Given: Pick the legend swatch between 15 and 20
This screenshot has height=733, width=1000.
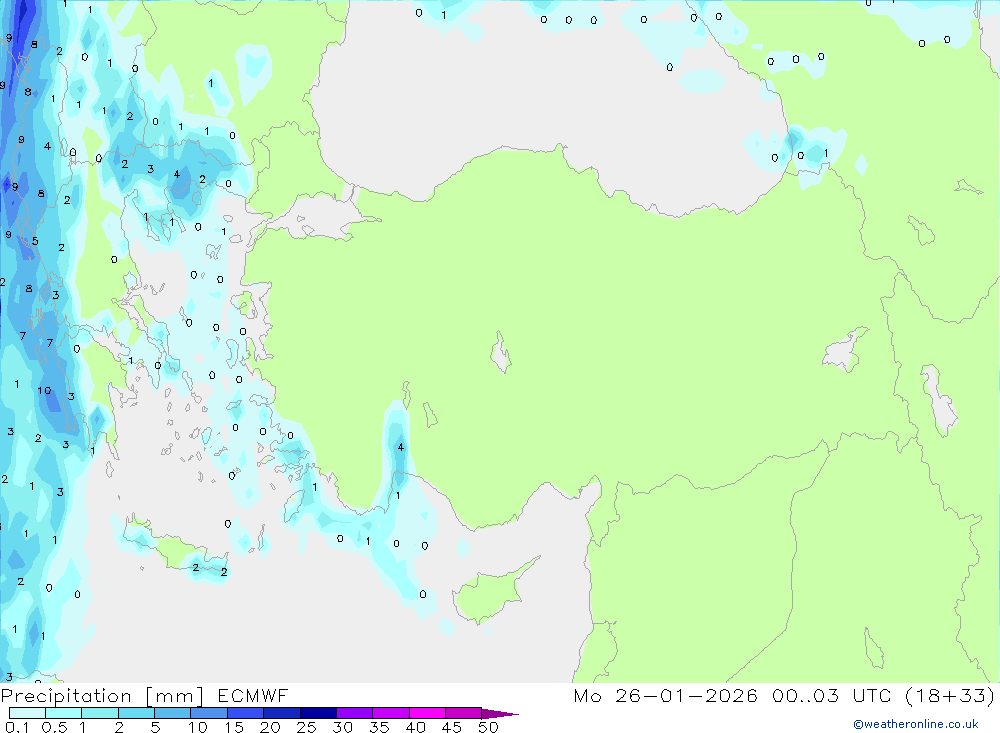Looking at the screenshot, I should (246, 713).
